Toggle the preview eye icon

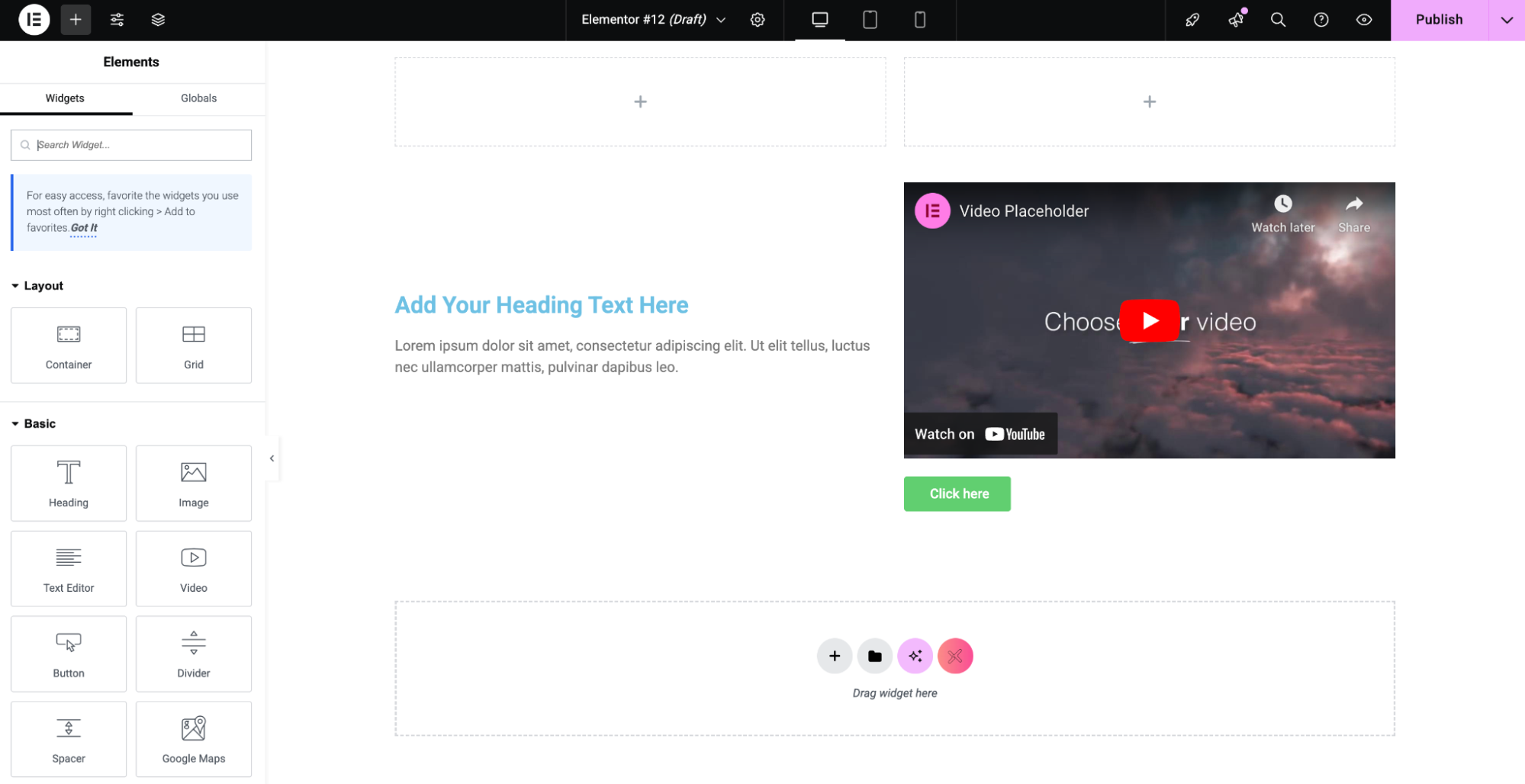pos(1364,20)
